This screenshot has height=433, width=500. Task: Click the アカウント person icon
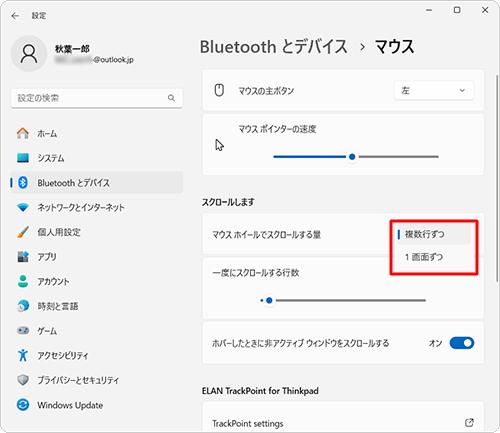pyautogui.click(x=23, y=281)
